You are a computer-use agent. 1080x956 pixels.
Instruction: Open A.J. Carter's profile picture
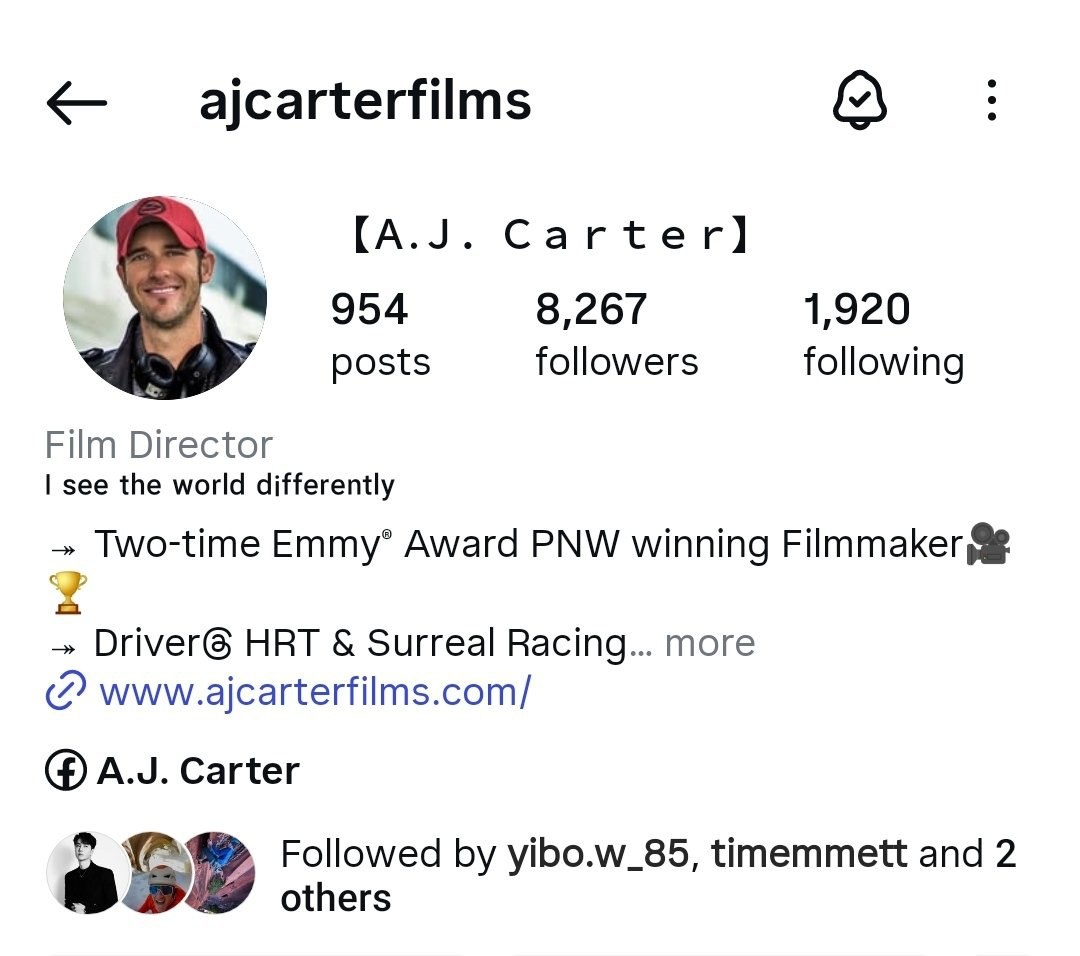point(165,298)
